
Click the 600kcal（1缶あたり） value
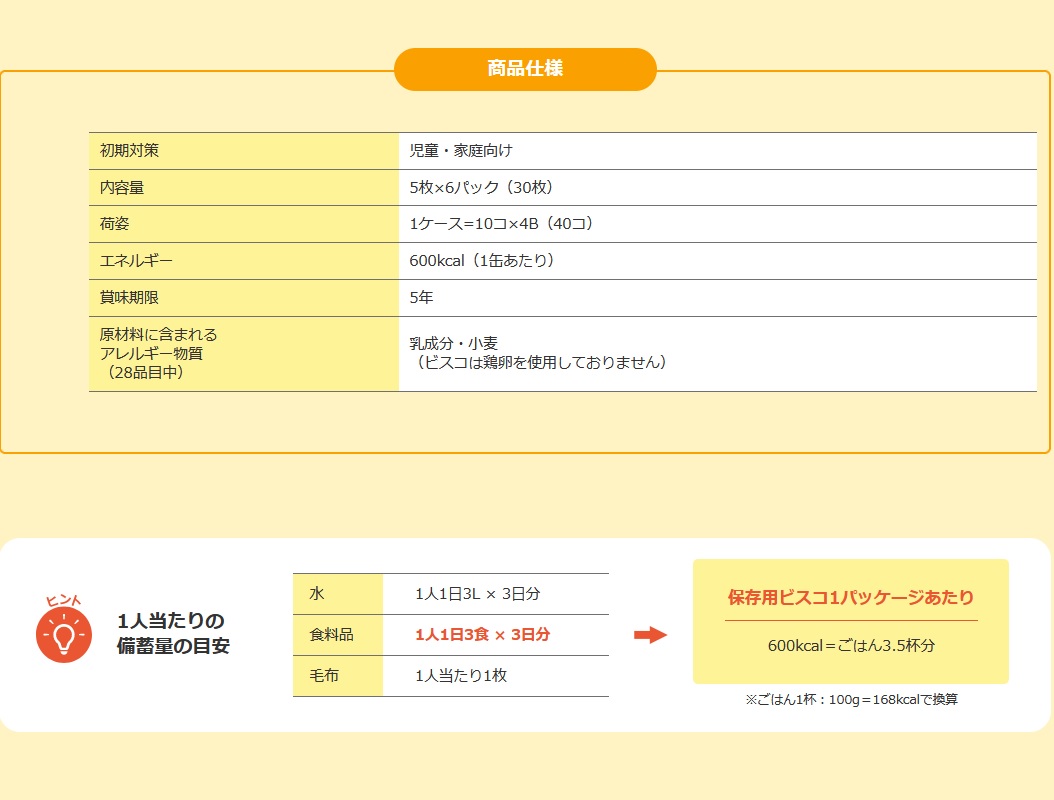point(482,261)
